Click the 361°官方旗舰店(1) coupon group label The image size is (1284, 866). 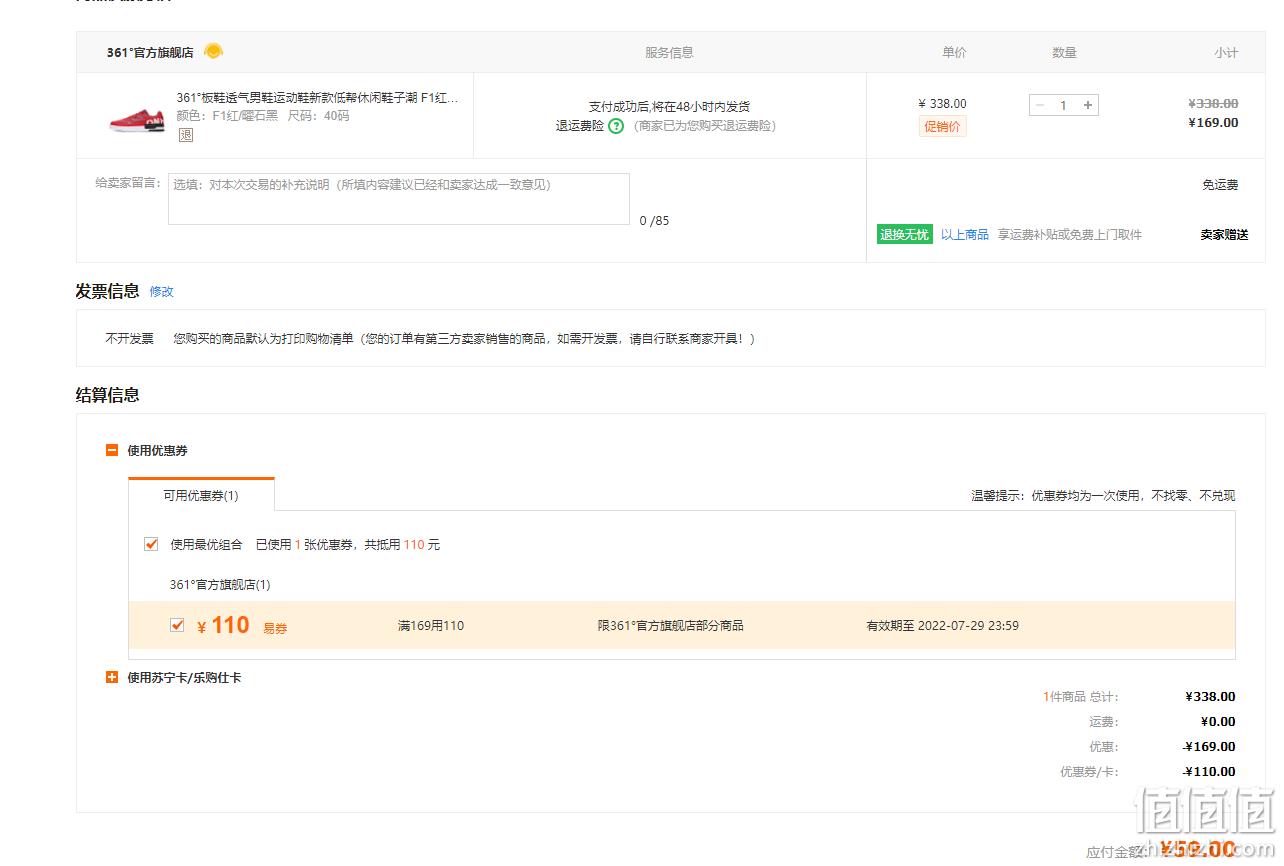click(x=220, y=585)
